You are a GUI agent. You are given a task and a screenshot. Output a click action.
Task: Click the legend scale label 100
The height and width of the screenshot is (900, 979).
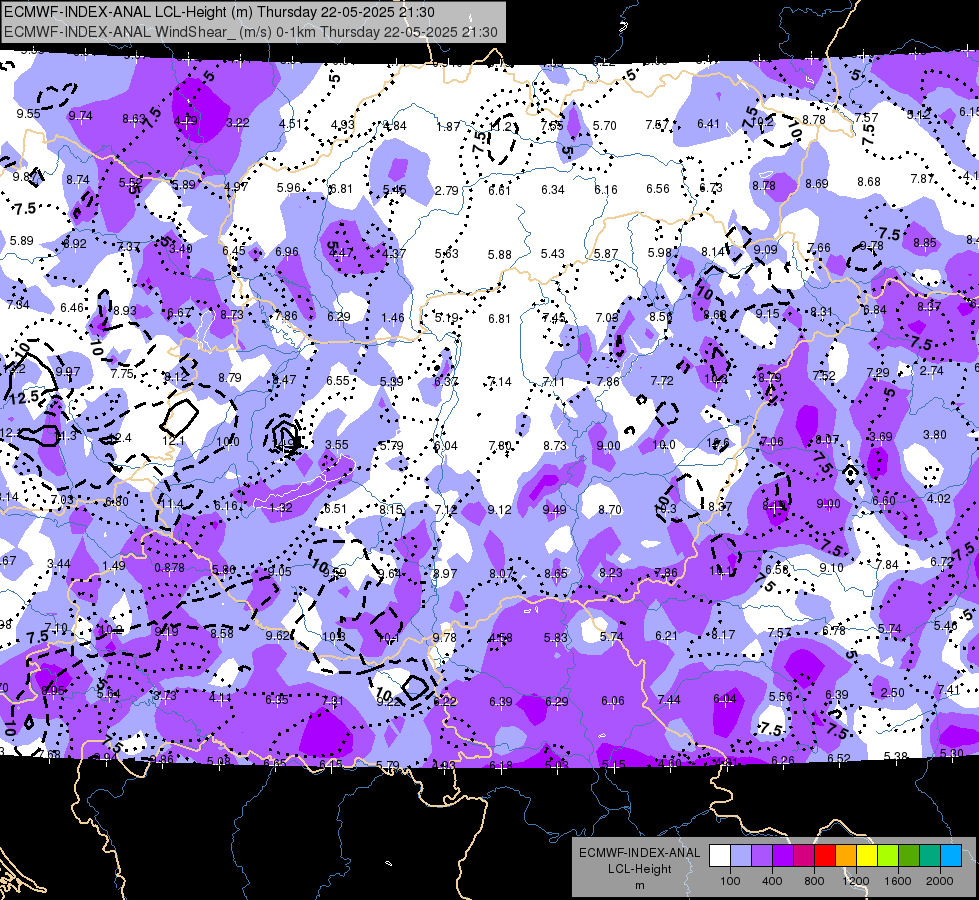pyautogui.click(x=730, y=881)
